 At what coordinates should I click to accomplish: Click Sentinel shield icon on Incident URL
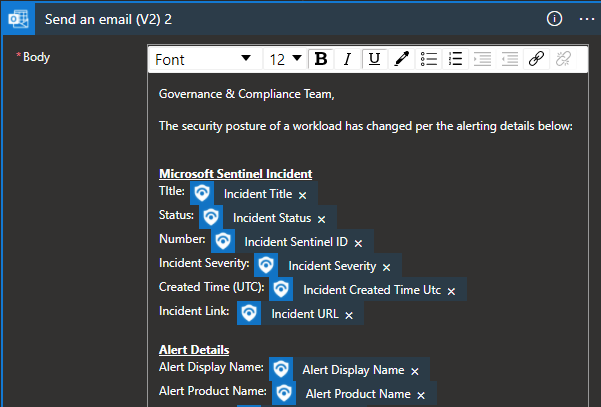tap(249, 313)
